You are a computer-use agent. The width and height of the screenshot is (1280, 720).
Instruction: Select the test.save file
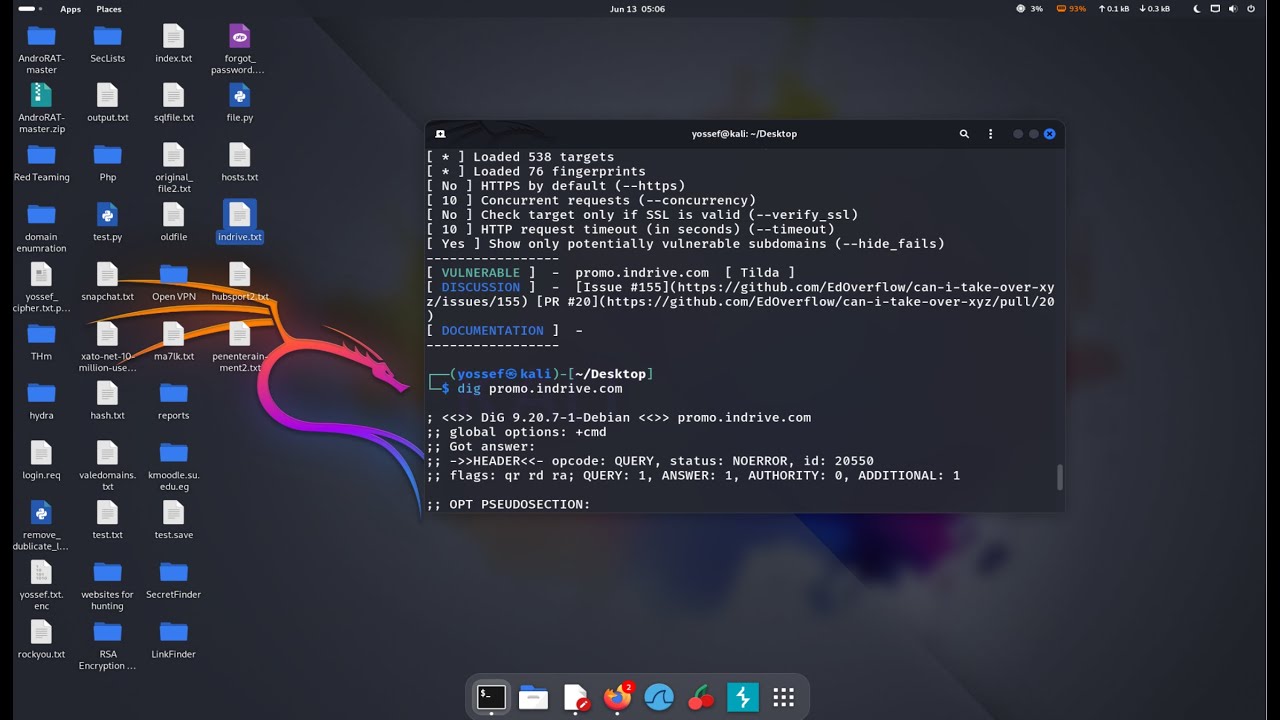[x=173, y=521]
